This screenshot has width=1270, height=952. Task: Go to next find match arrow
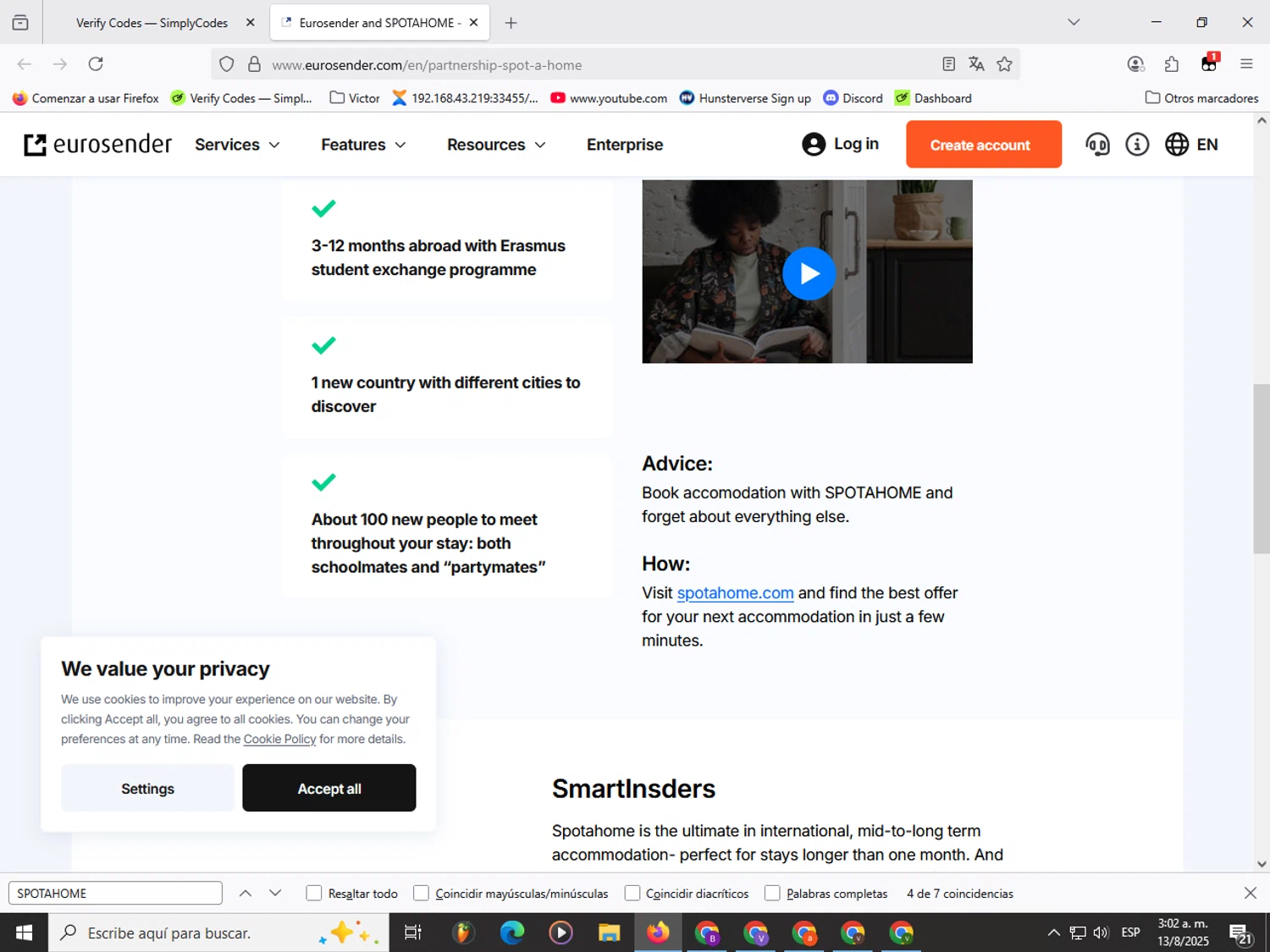(x=275, y=893)
